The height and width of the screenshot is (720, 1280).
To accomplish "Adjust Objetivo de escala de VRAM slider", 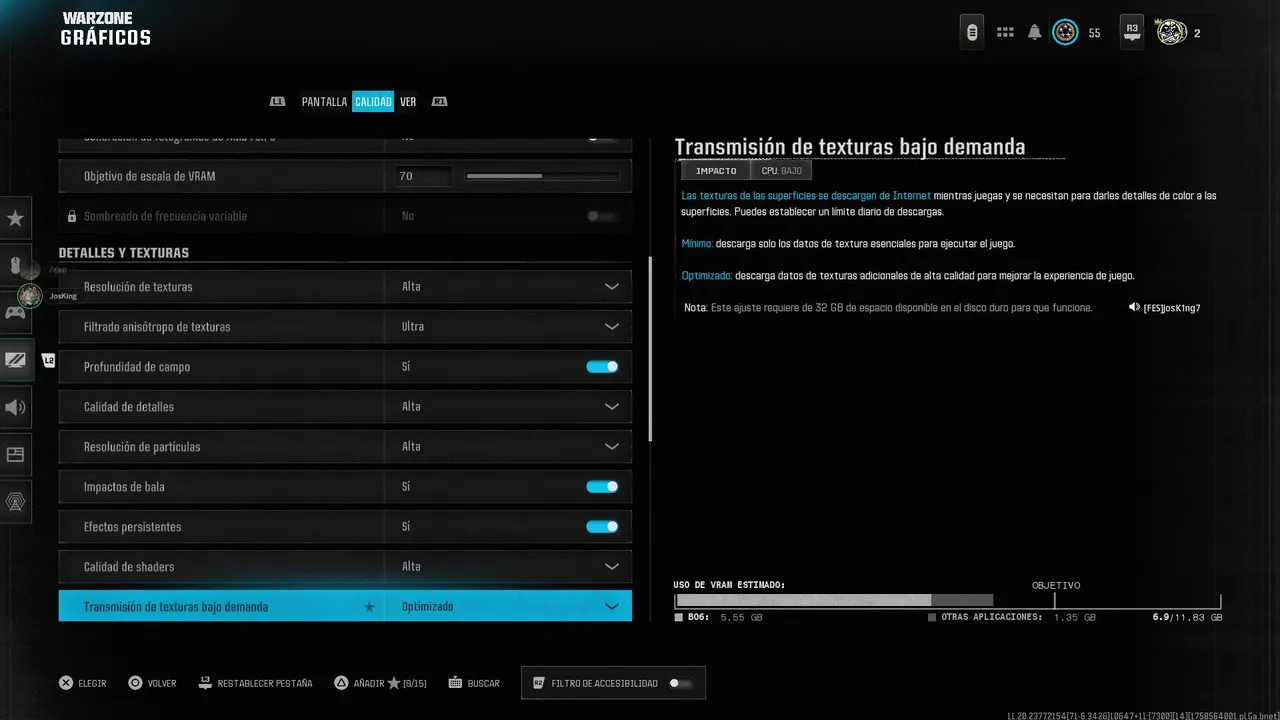I will coord(544,176).
